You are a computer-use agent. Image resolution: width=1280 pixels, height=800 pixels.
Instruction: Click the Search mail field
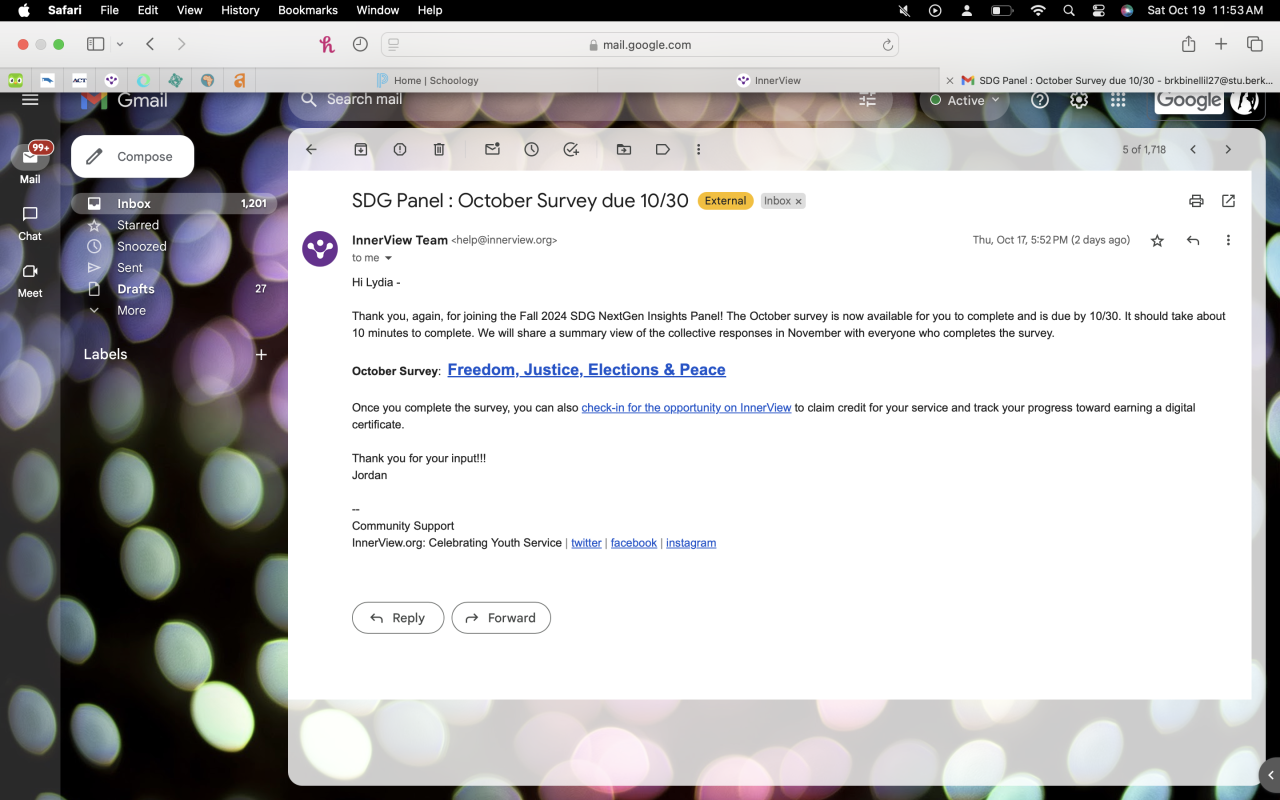tap(580, 100)
